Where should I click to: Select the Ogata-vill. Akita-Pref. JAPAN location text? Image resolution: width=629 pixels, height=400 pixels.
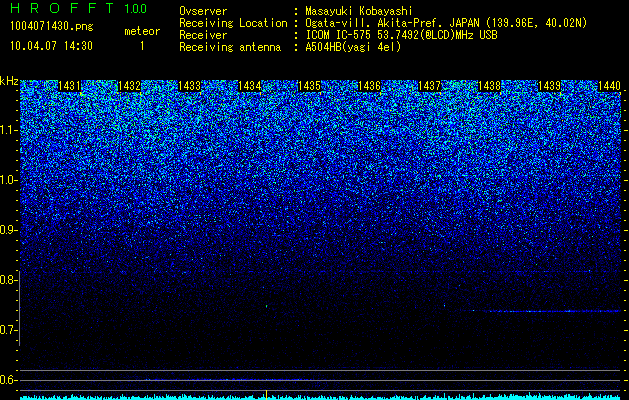tap(446, 23)
